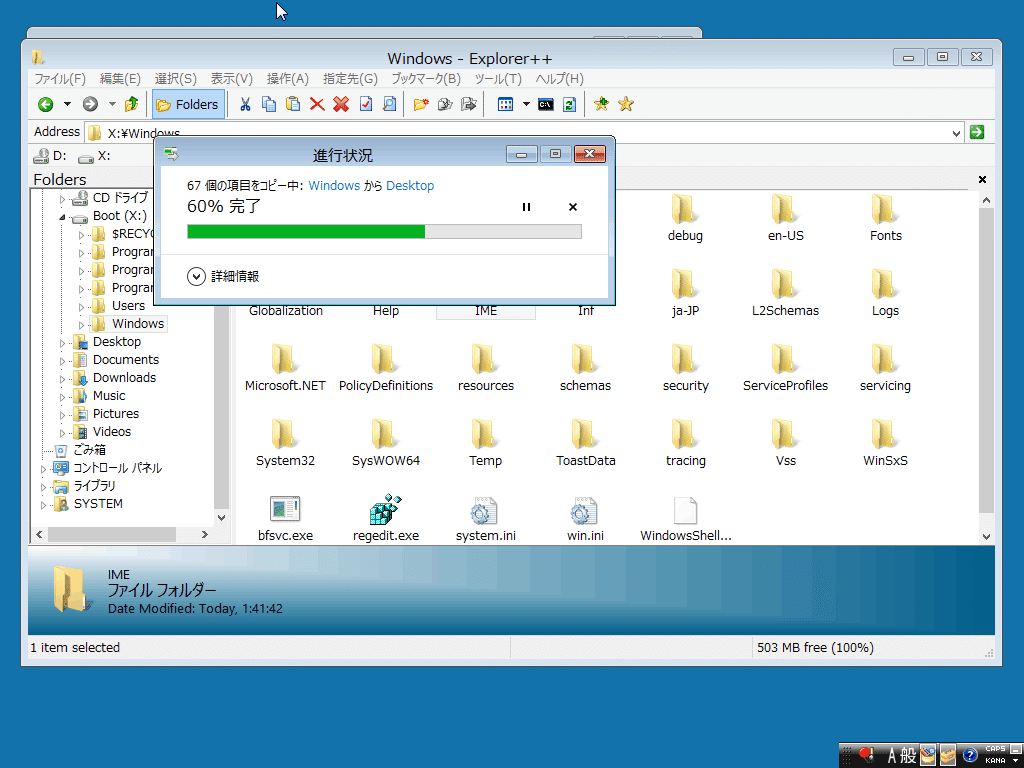Image resolution: width=1024 pixels, height=768 pixels.
Task: Click the Views grid icon
Action: (505, 104)
